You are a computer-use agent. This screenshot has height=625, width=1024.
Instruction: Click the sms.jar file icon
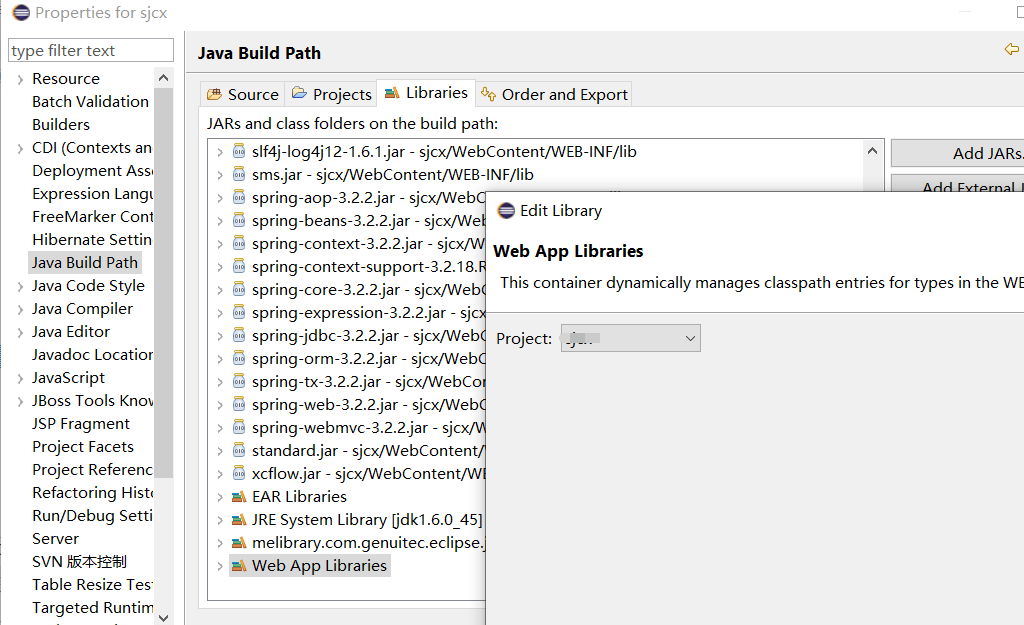point(239,174)
